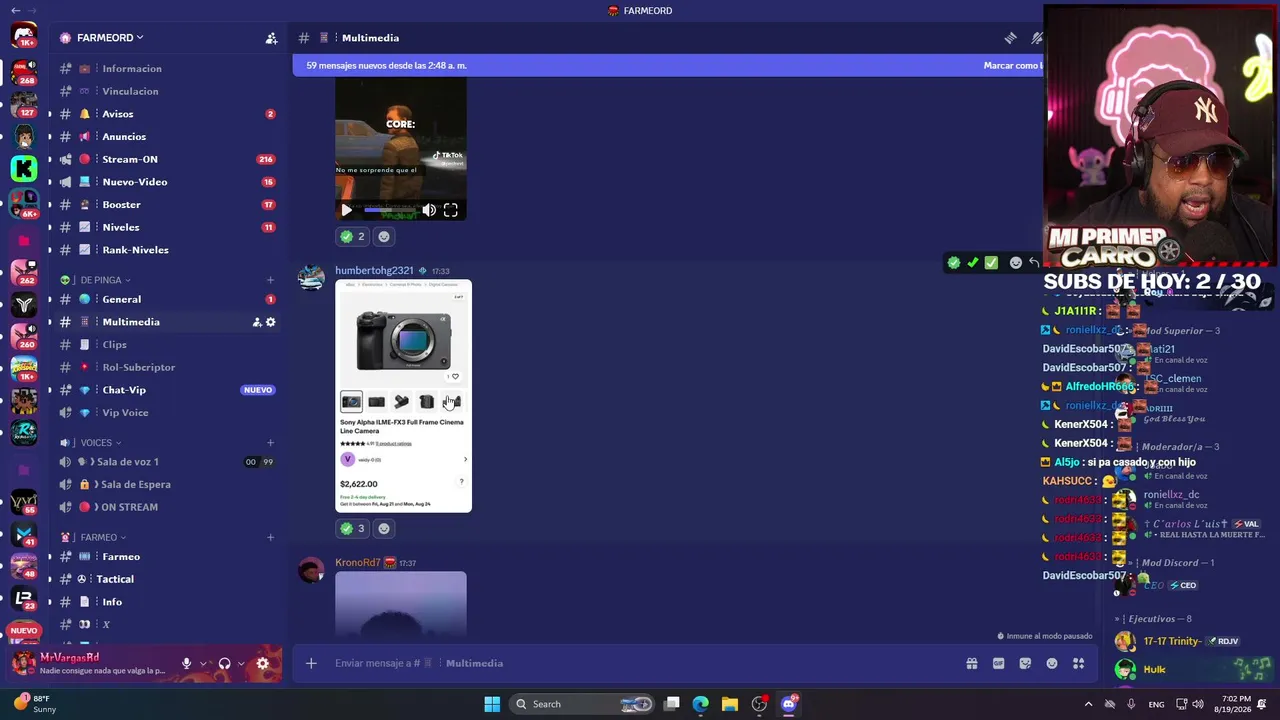Show hidden icons in the system tray
The height and width of the screenshot is (720, 1280).
coord(1089,704)
